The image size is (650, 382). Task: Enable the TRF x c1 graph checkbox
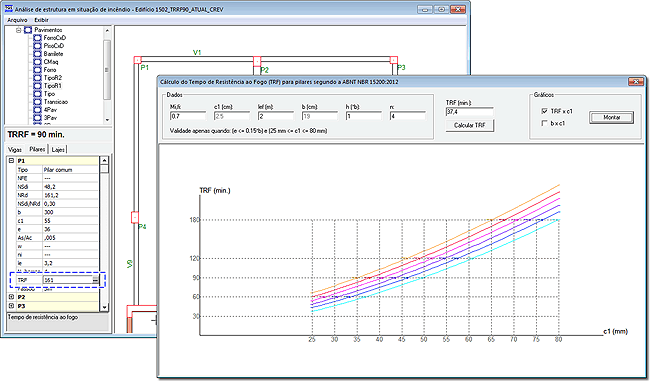[x=545, y=111]
